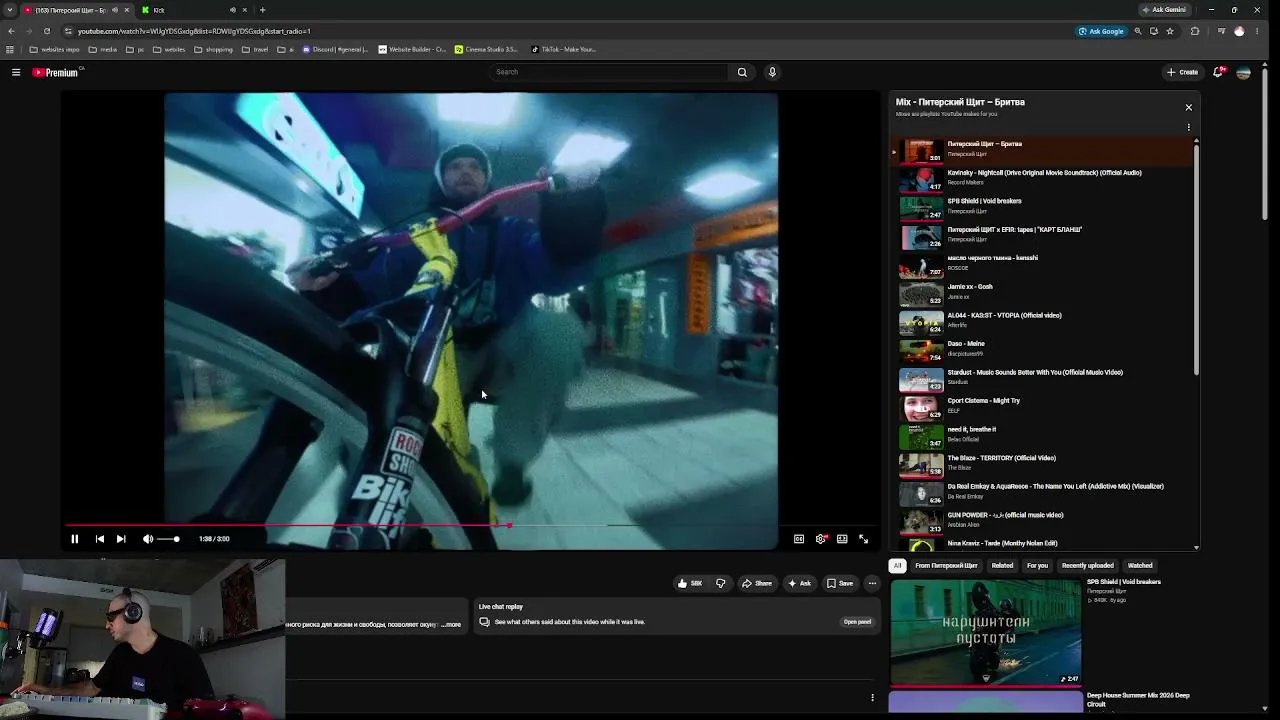Viewport: 1280px width, 720px height.
Task: Open Chrome media controls icon
Action: coord(1221,31)
